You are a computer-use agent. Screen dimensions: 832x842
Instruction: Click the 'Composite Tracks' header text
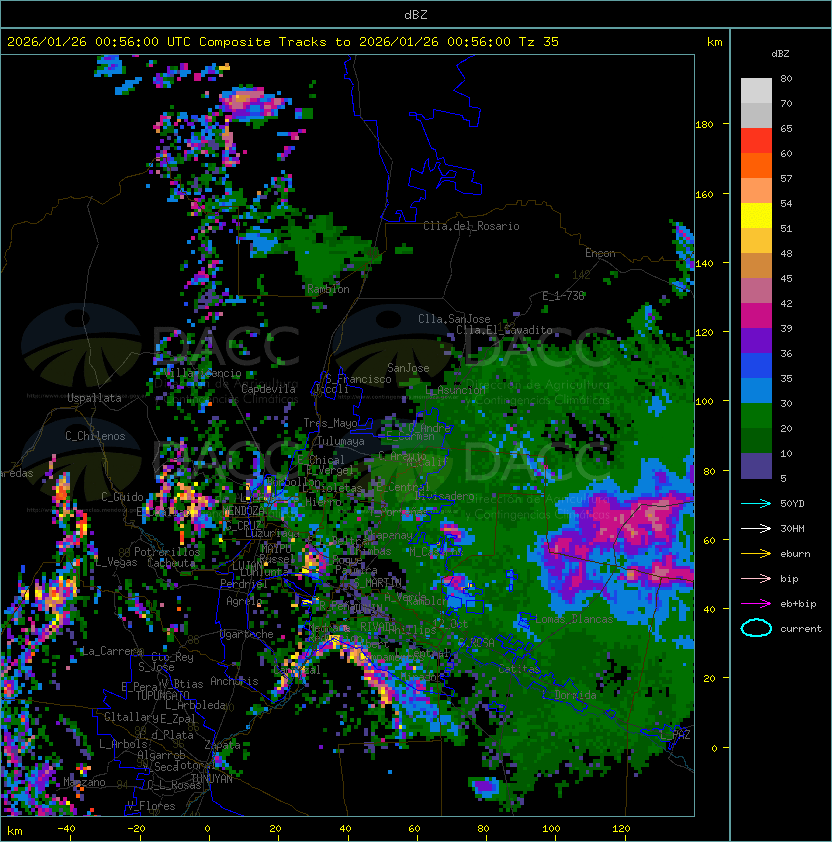263,42
